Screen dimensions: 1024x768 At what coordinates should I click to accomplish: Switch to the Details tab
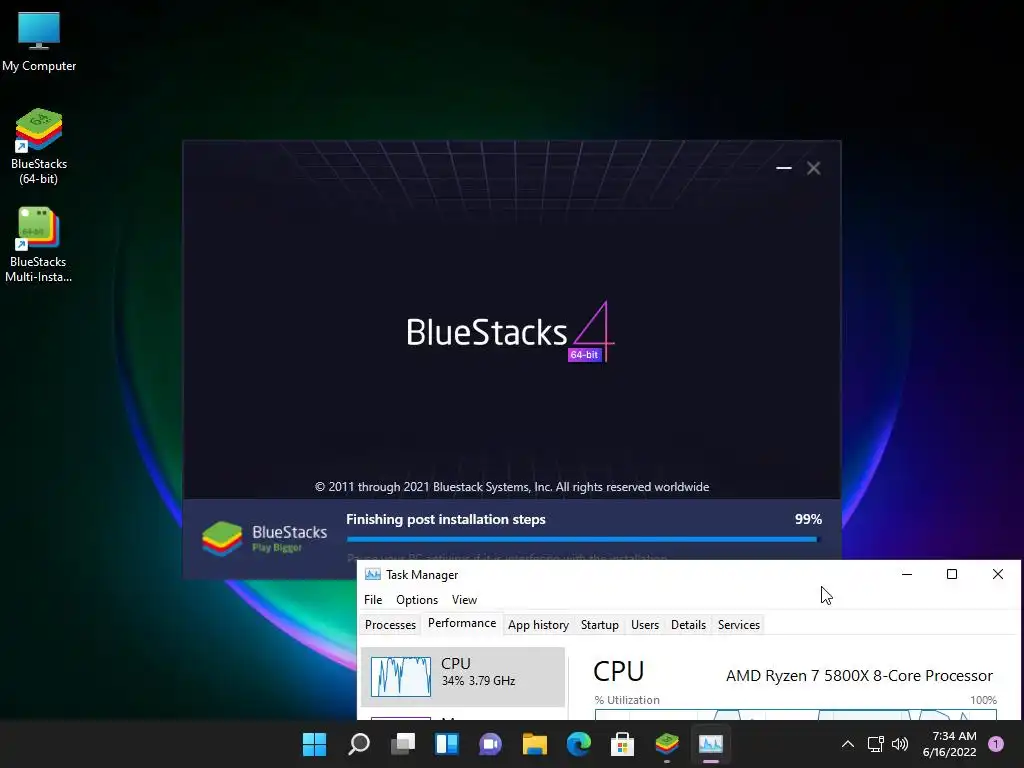click(x=688, y=625)
